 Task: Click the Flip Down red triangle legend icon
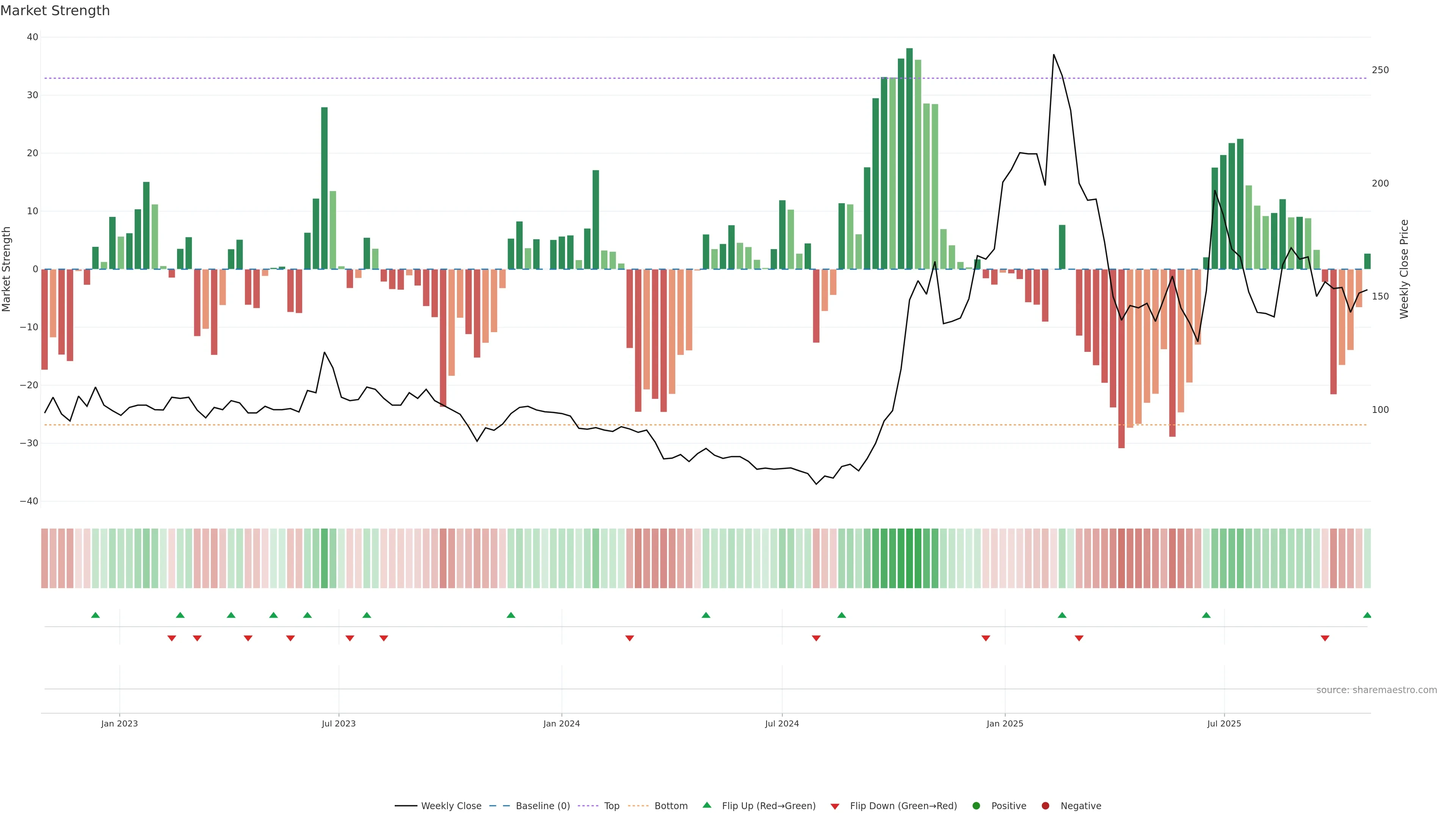(835, 806)
